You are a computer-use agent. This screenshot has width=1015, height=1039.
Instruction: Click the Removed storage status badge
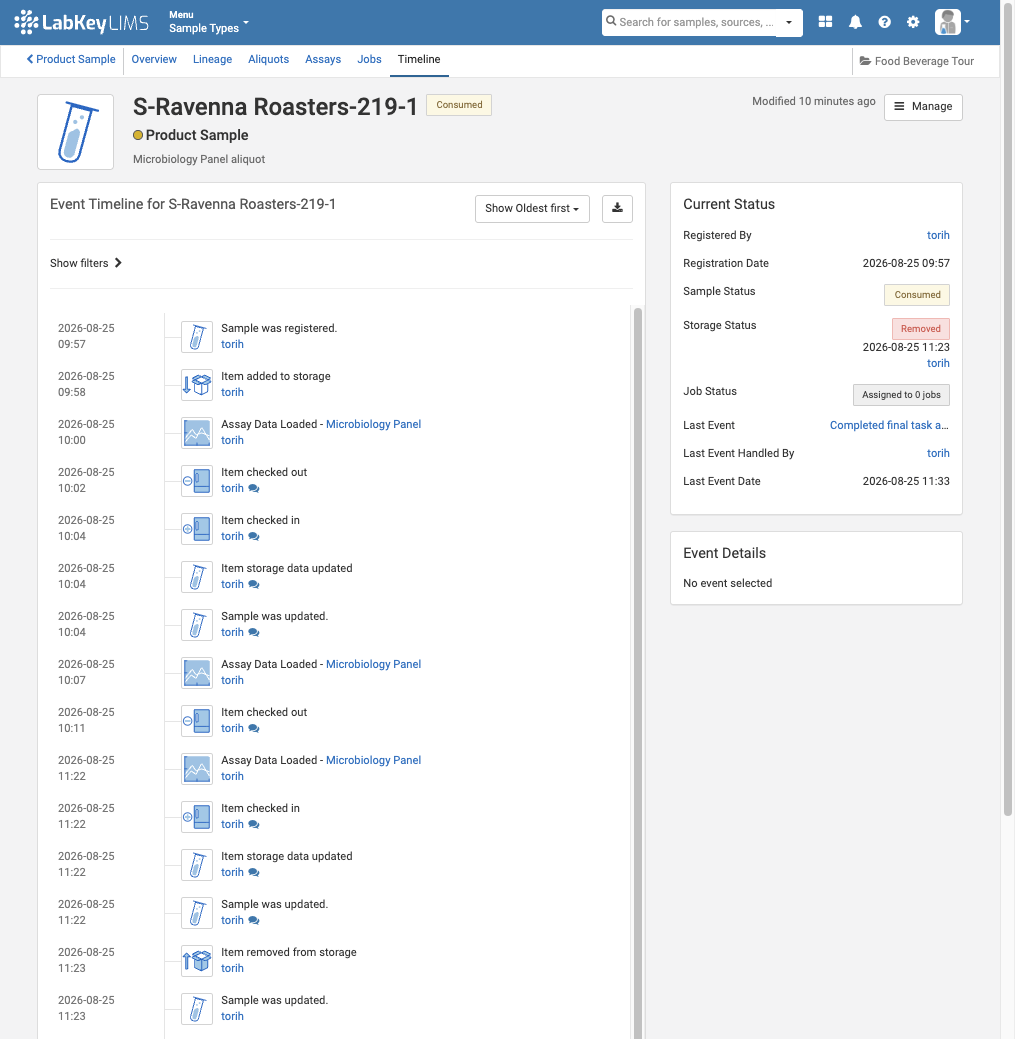click(x=920, y=329)
